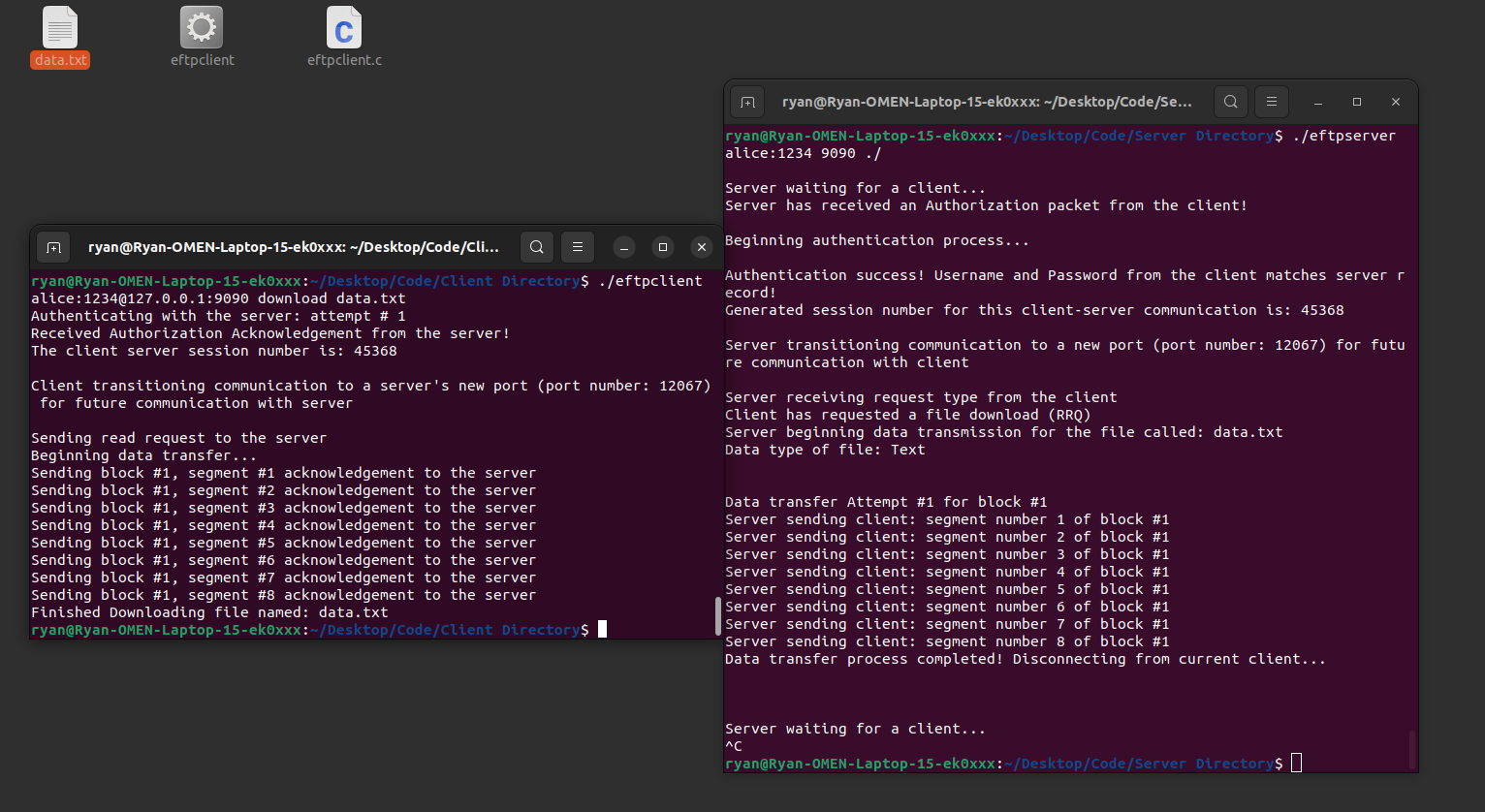Click 'alice:1234 9090 ./' arguments in server terminal
This screenshot has height=812, width=1485.
[804, 153]
